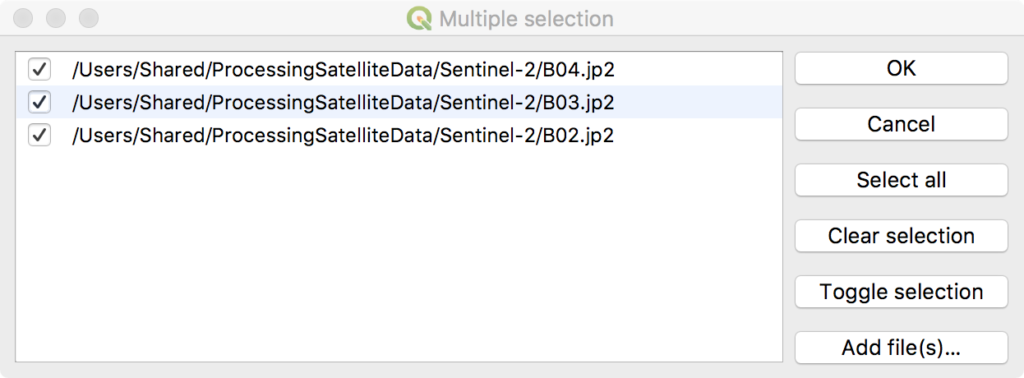1024x378 pixels.
Task: Minimize the dialog with the middle window button
Action: point(56,18)
